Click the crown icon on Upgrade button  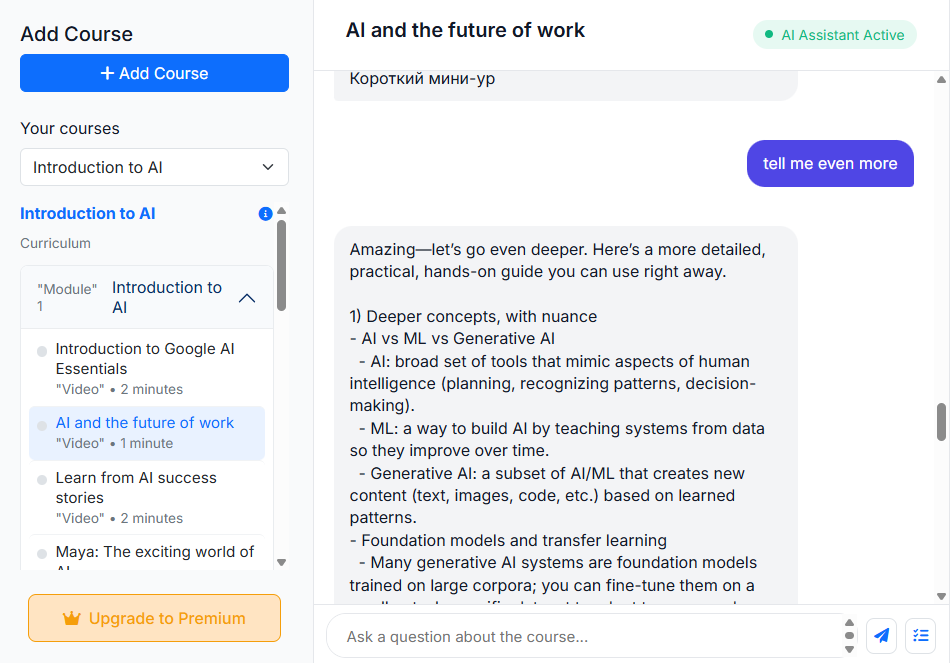coord(71,618)
